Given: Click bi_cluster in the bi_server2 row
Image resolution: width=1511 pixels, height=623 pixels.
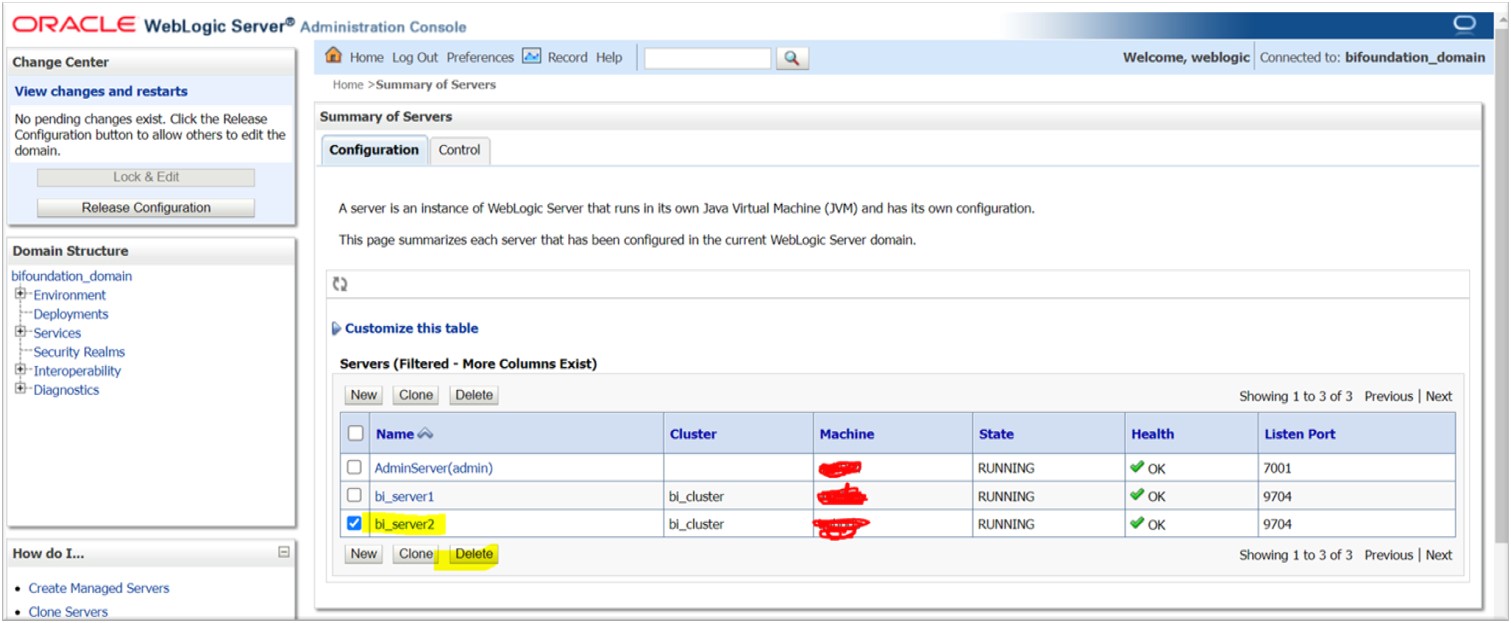Looking at the screenshot, I should pyautogui.click(x=696, y=524).
